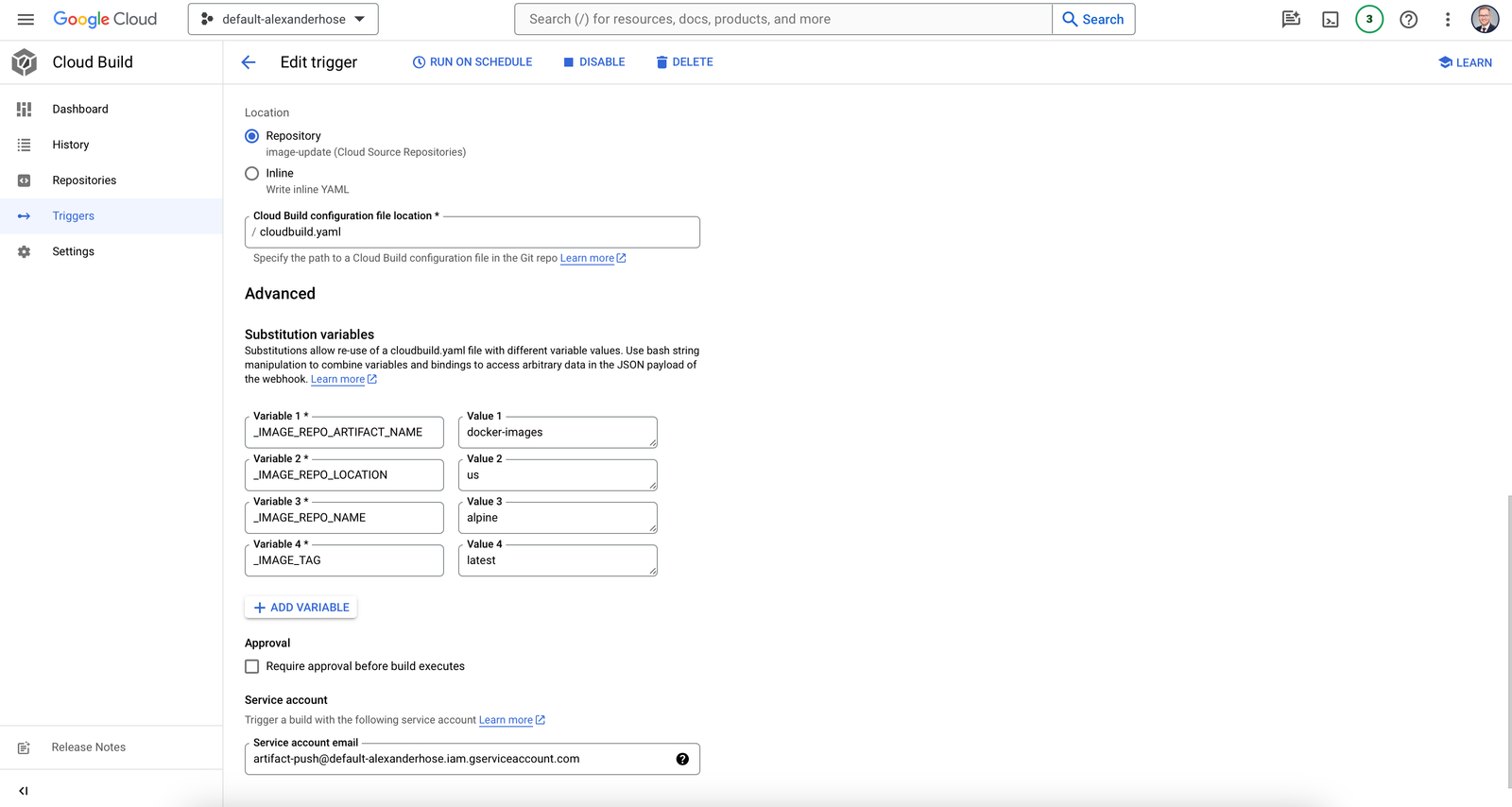Open the help question mark menu
1512x807 pixels.
click(x=1409, y=19)
